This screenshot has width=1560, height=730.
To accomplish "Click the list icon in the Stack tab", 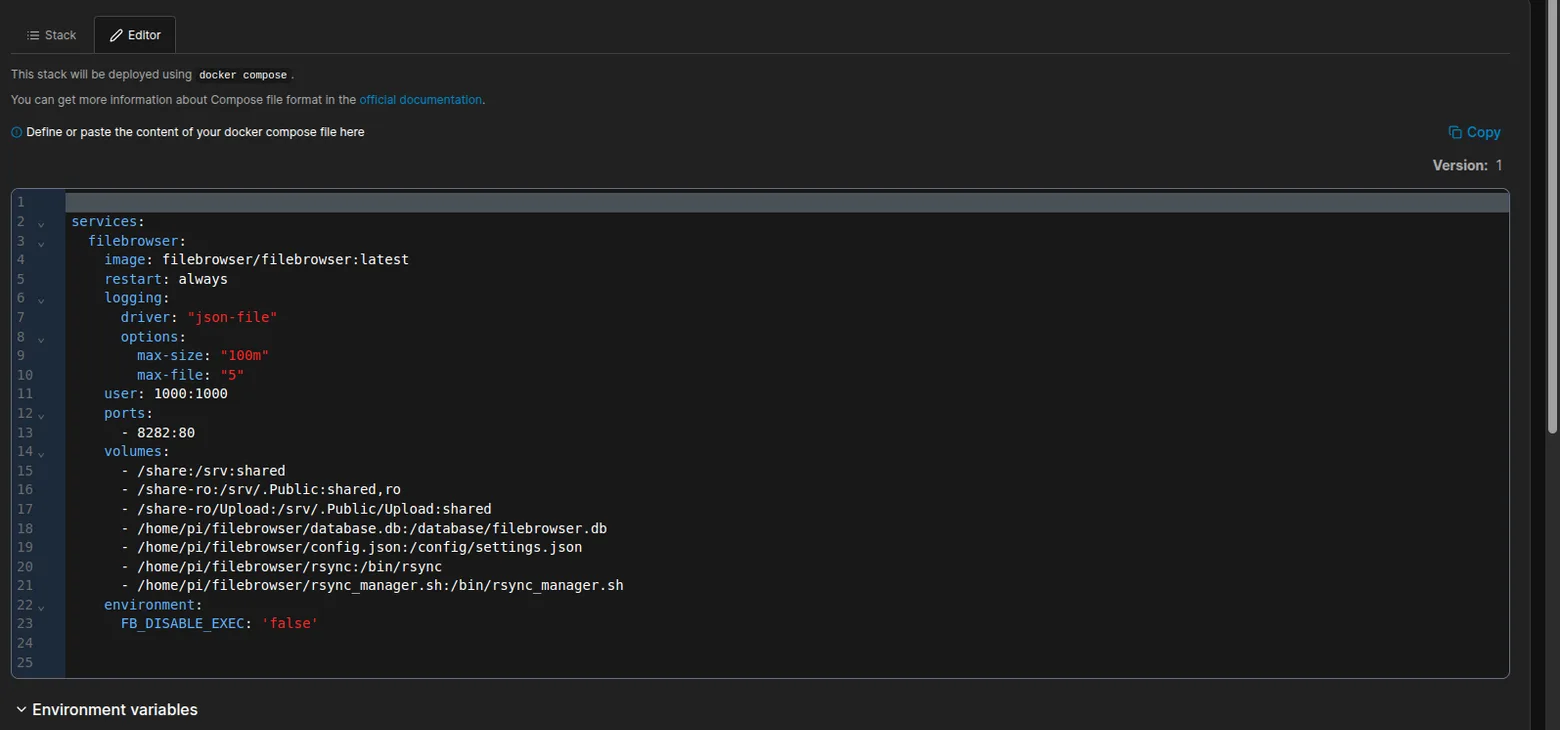I will [33, 35].
